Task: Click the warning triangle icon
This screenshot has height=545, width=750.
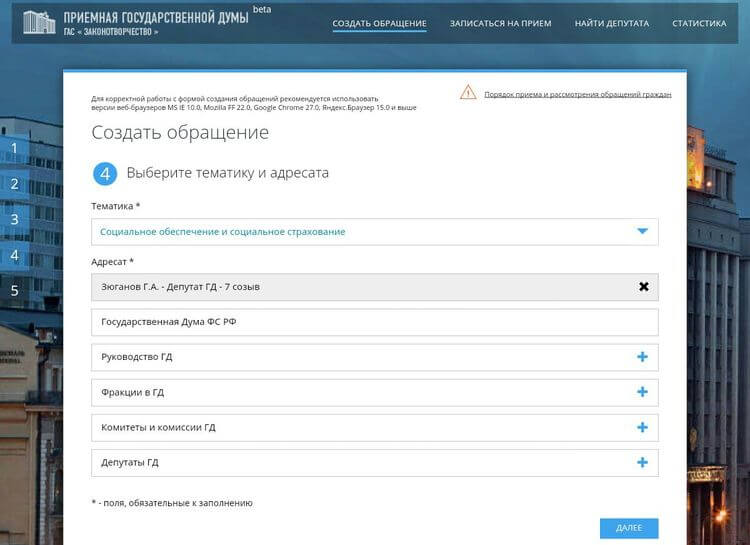Action: tap(468, 93)
